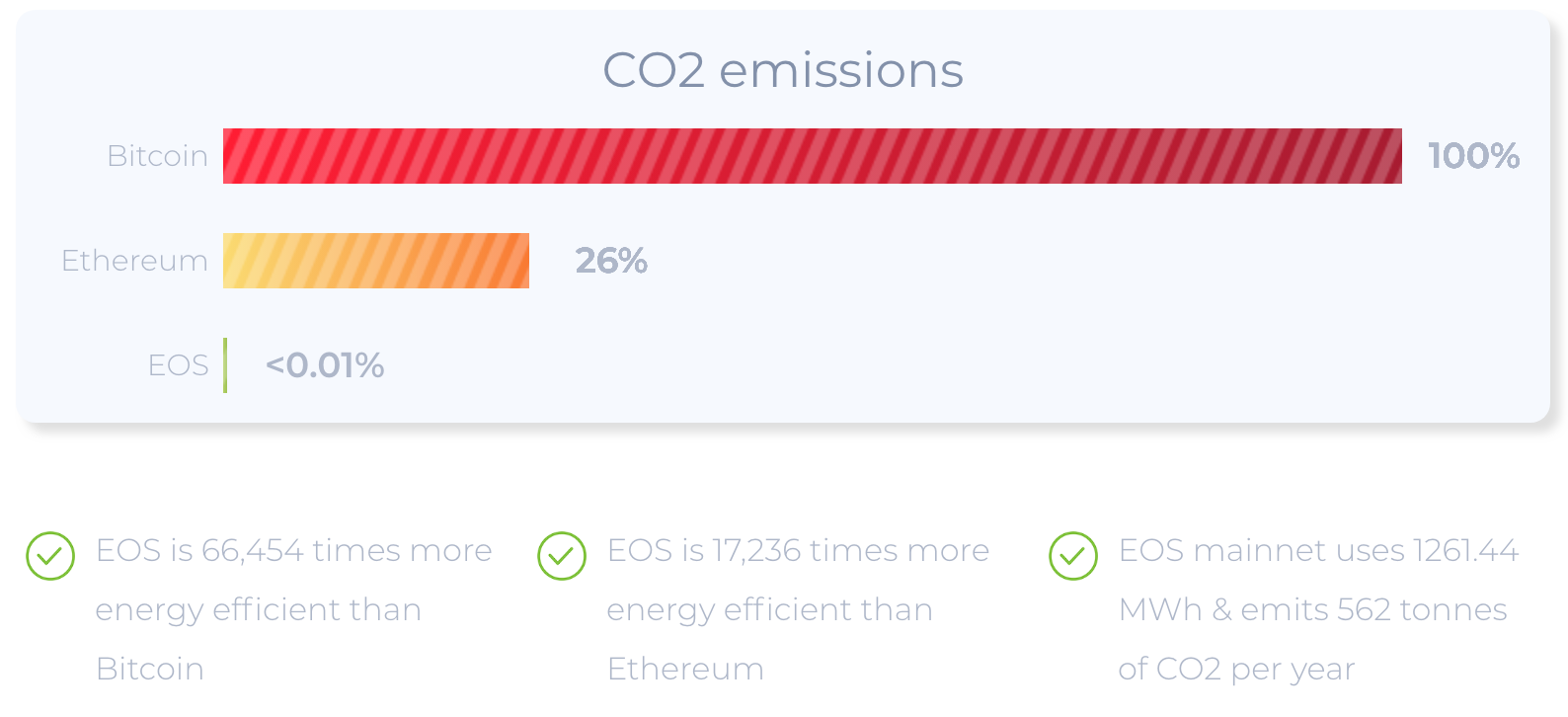Click the Bitcoin row label
This screenshot has width=1568, height=717.
pos(158,156)
